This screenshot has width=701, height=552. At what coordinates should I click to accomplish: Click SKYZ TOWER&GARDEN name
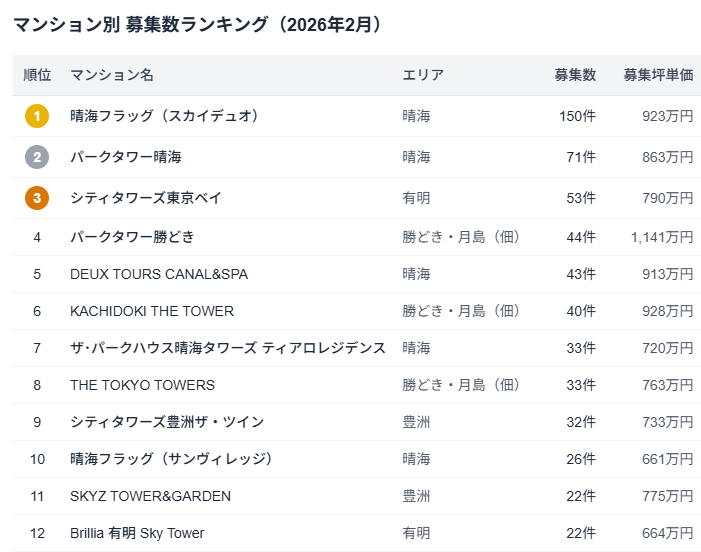click(x=150, y=496)
